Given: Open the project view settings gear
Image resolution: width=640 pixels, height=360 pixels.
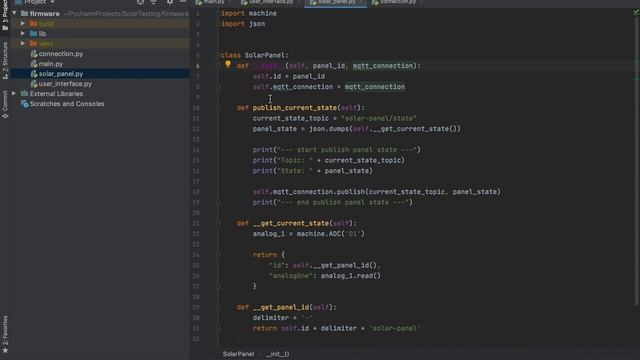Looking at the screenshot, I should coord(170,2).
